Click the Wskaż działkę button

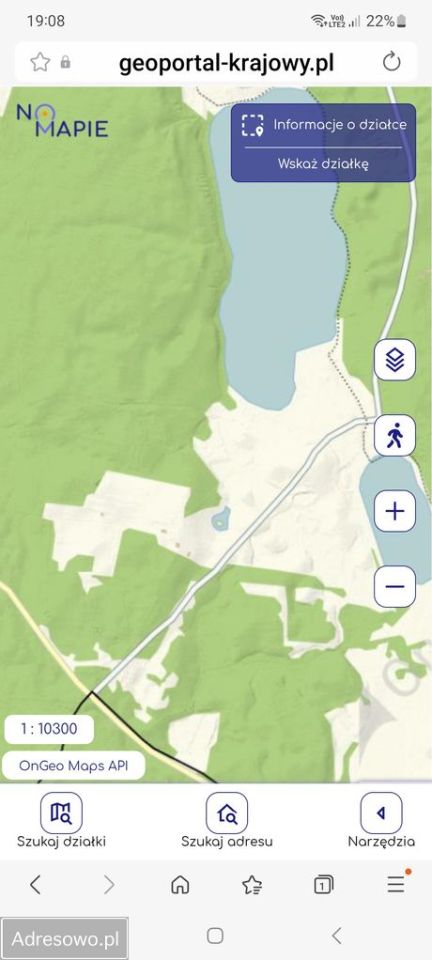pyautogui.click(x=323, y=164)
